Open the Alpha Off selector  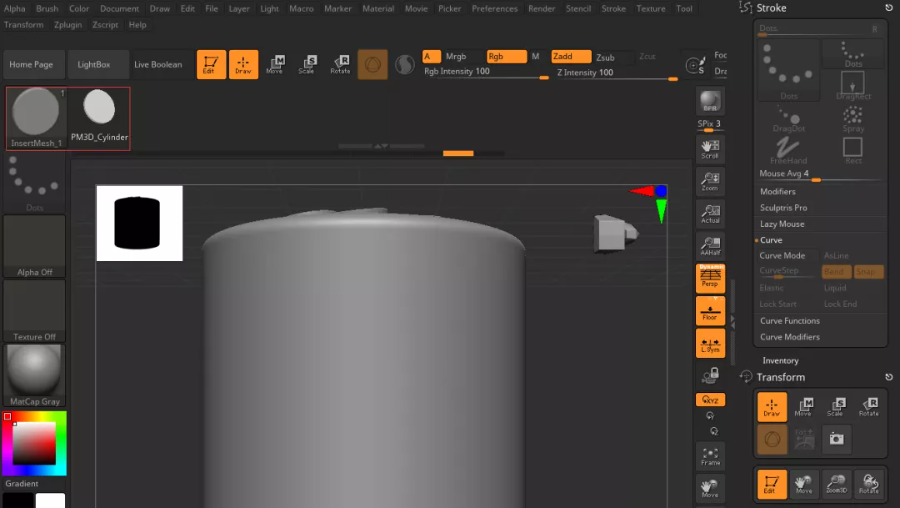coord(34,247)
